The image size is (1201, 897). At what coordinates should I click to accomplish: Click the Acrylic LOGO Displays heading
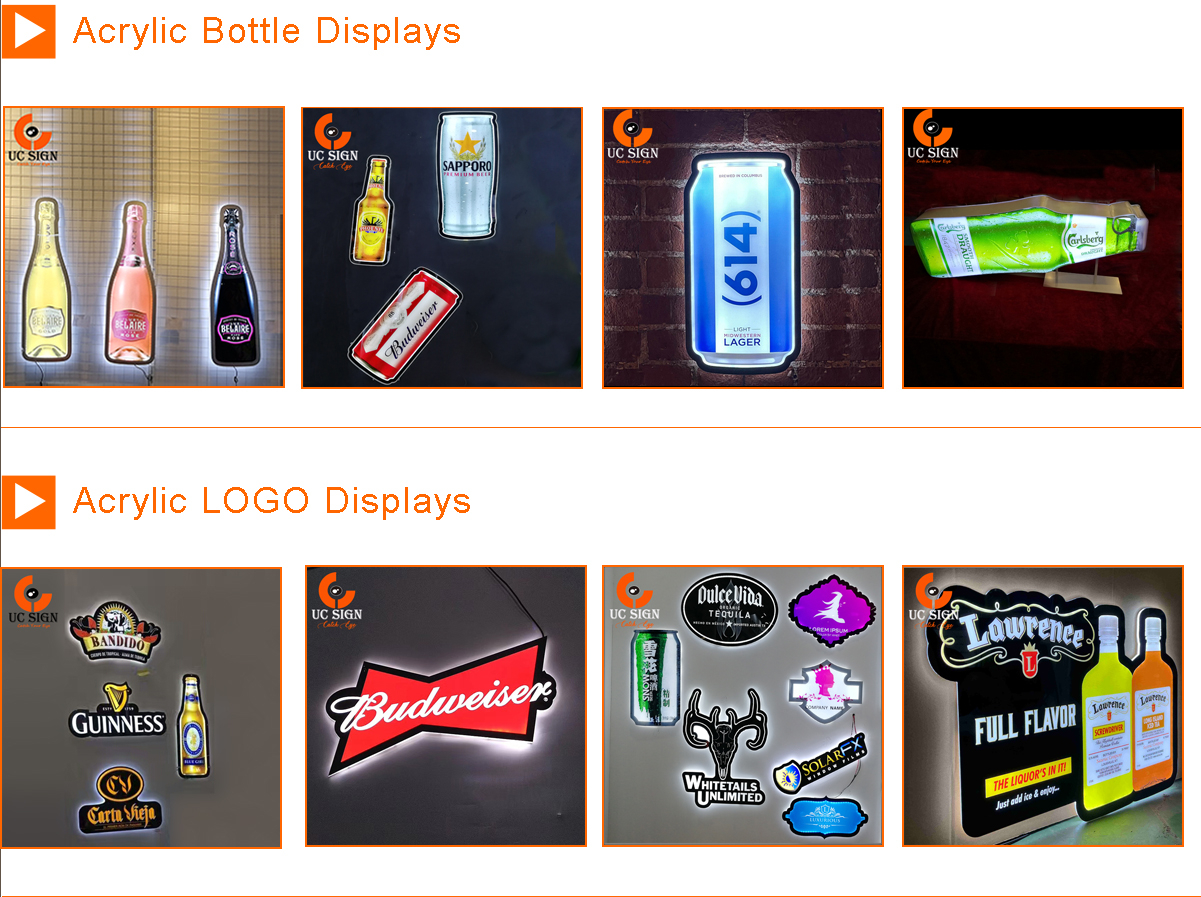(272, 500)
